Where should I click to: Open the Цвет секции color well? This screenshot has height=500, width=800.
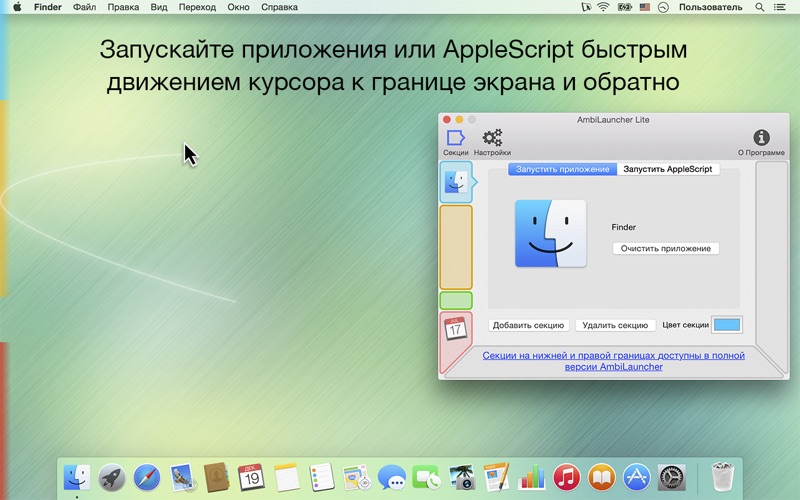point(727,324)
